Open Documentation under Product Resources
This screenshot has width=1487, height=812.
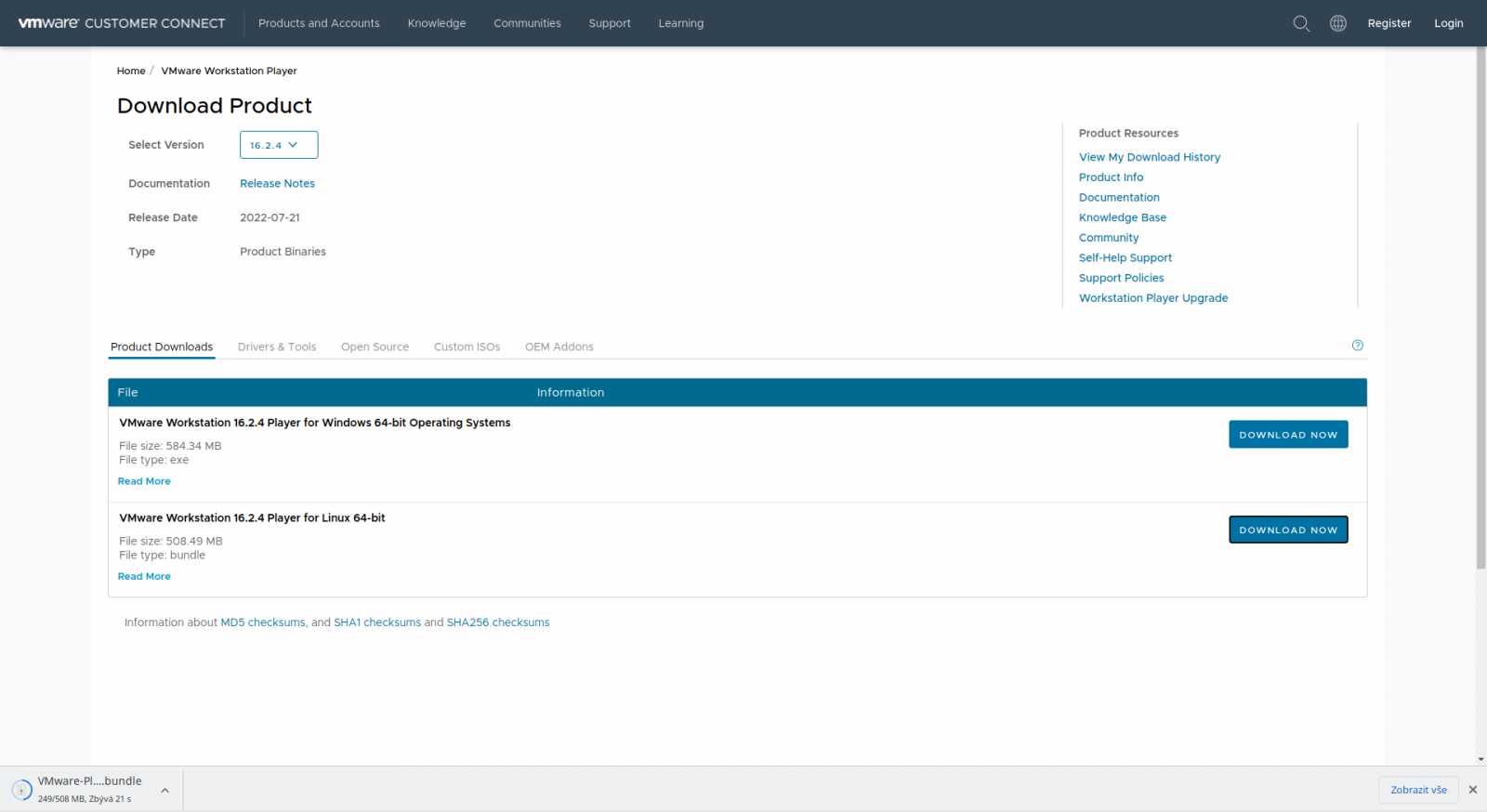point(1119,198)
